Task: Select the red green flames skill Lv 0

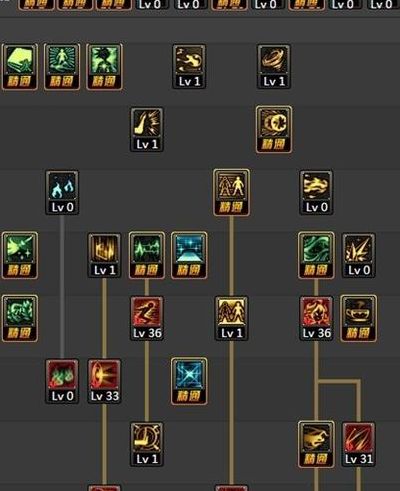Action: [62, 381]
